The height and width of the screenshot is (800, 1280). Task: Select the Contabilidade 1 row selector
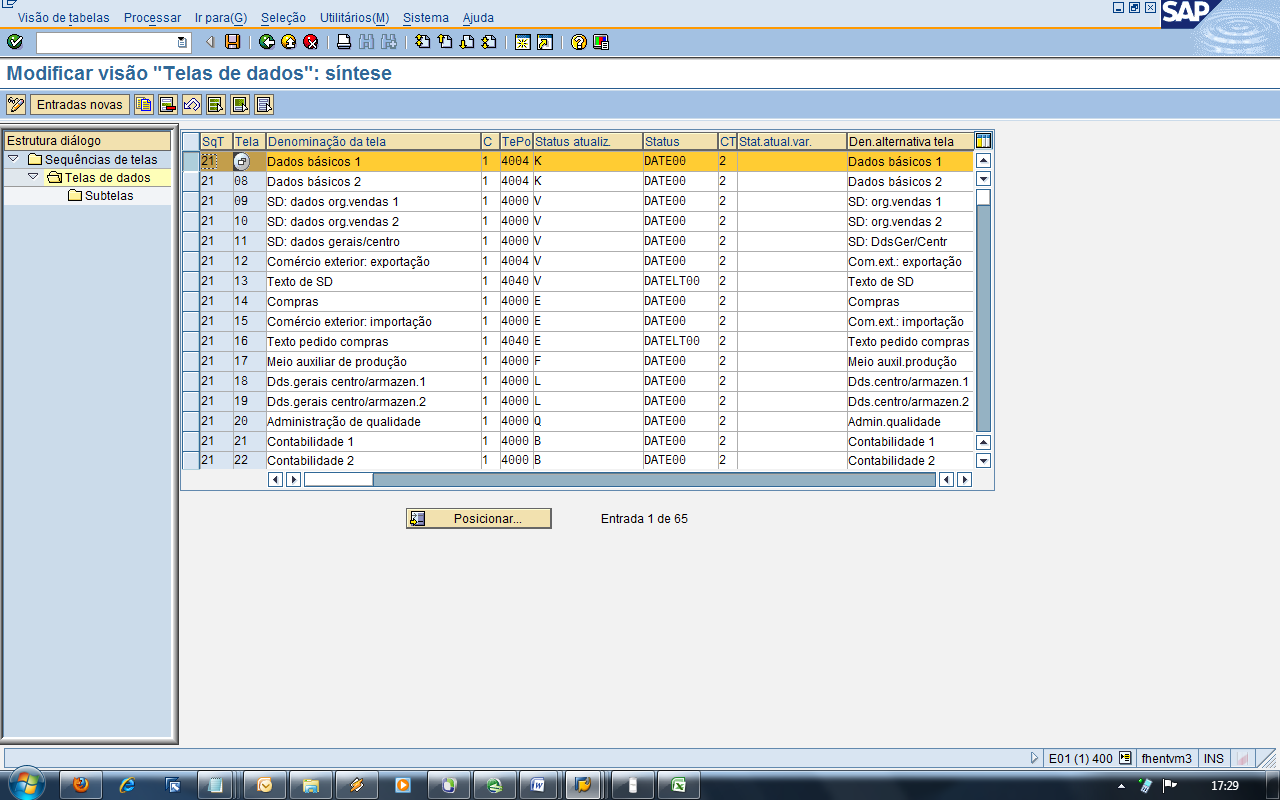click(x=190, y=441)
